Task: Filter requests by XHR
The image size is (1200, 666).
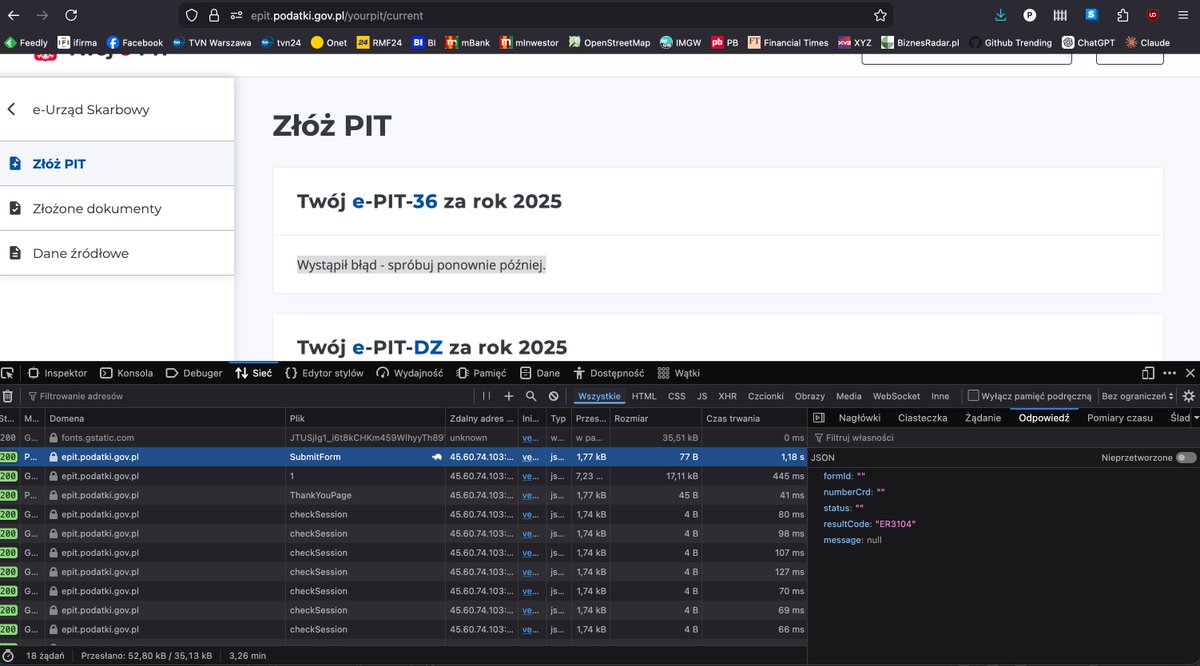Action: click(727, 396)
